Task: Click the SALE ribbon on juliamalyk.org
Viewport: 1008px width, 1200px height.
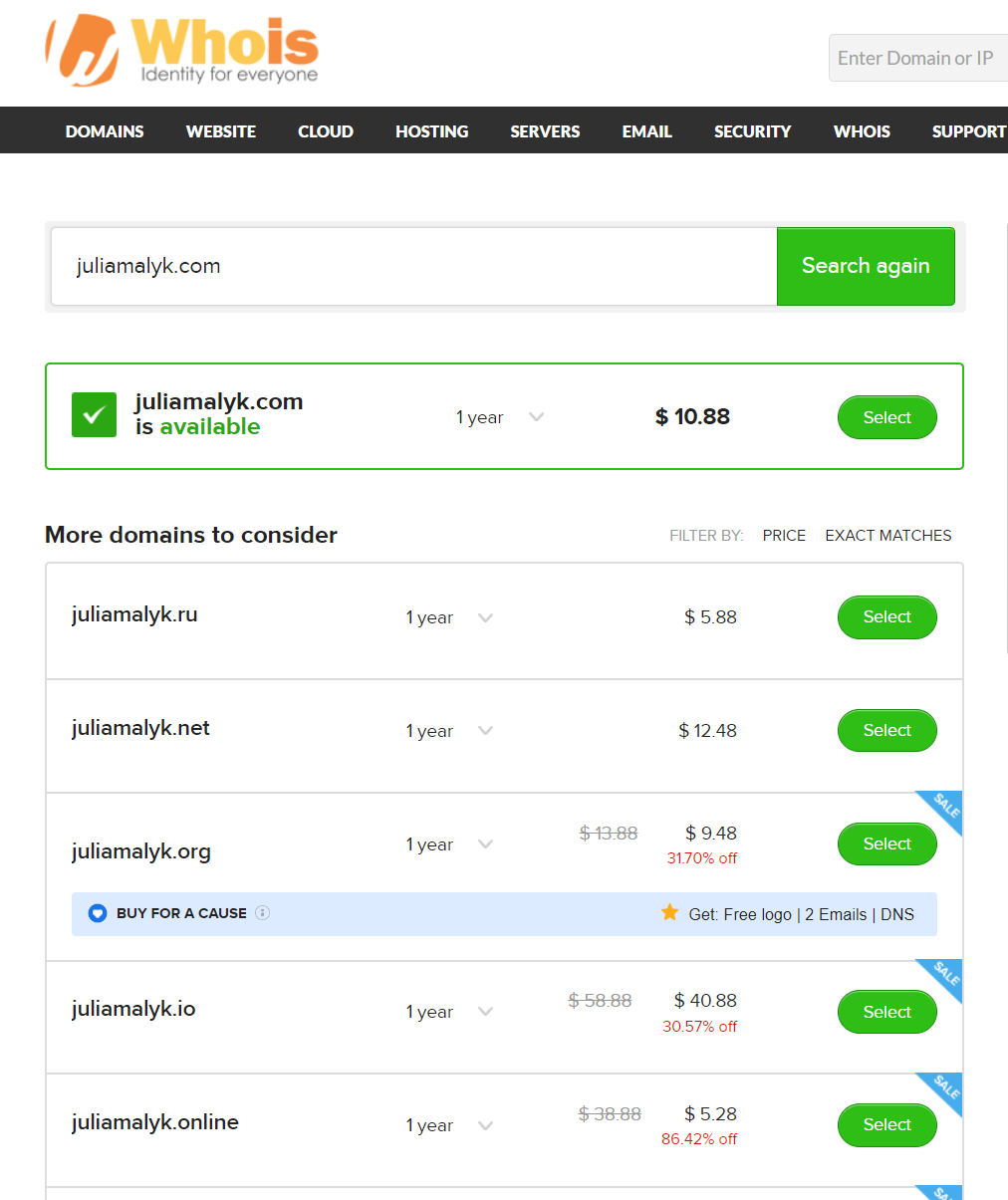Action: tap(943, 810)
